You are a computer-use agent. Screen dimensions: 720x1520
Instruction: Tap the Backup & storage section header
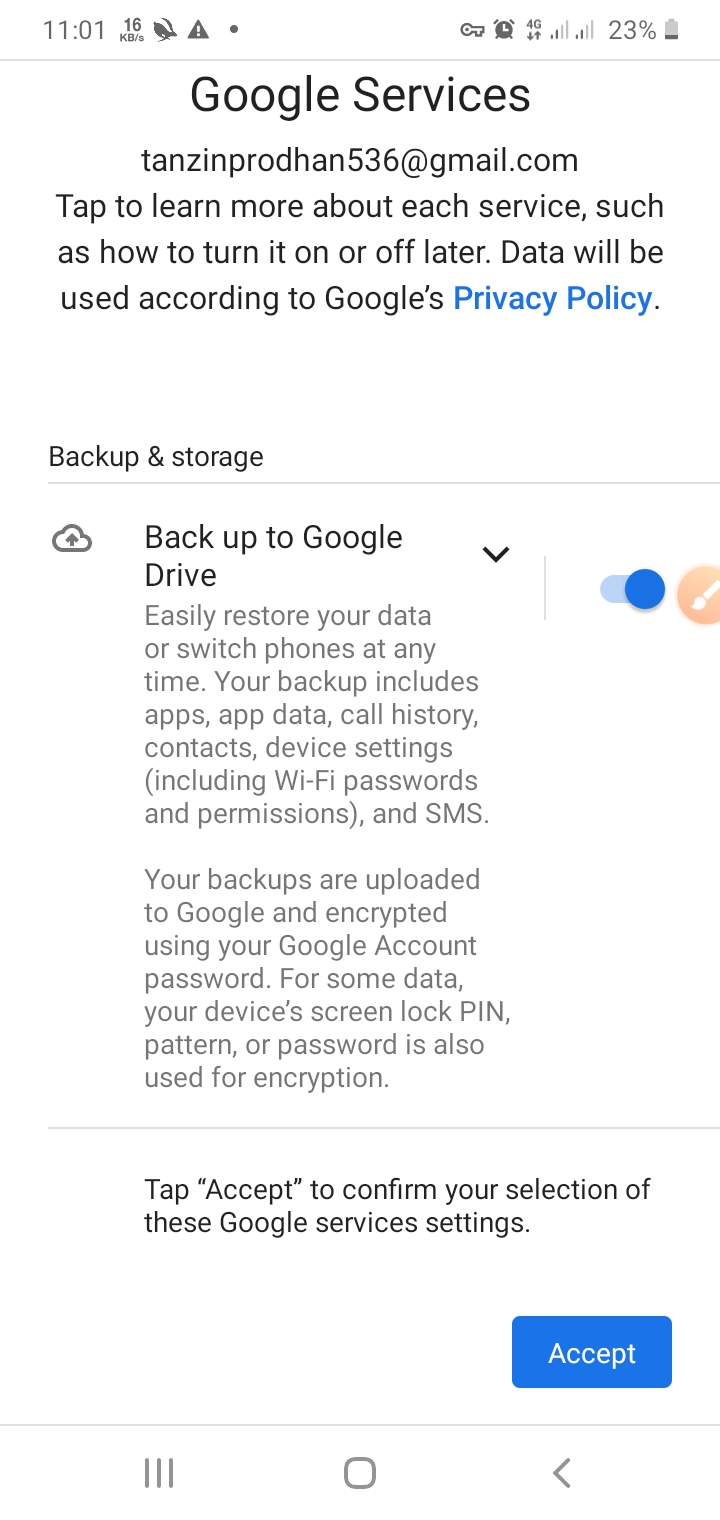pos(156,457)
